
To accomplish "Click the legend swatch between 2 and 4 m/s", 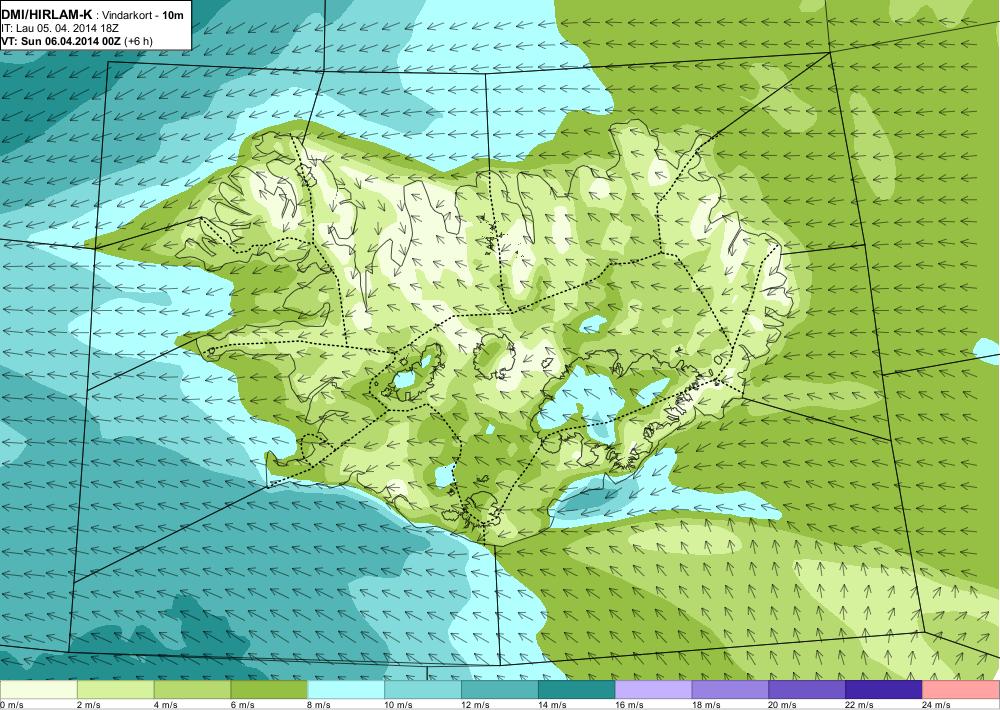I will click(x=115, y=690).
